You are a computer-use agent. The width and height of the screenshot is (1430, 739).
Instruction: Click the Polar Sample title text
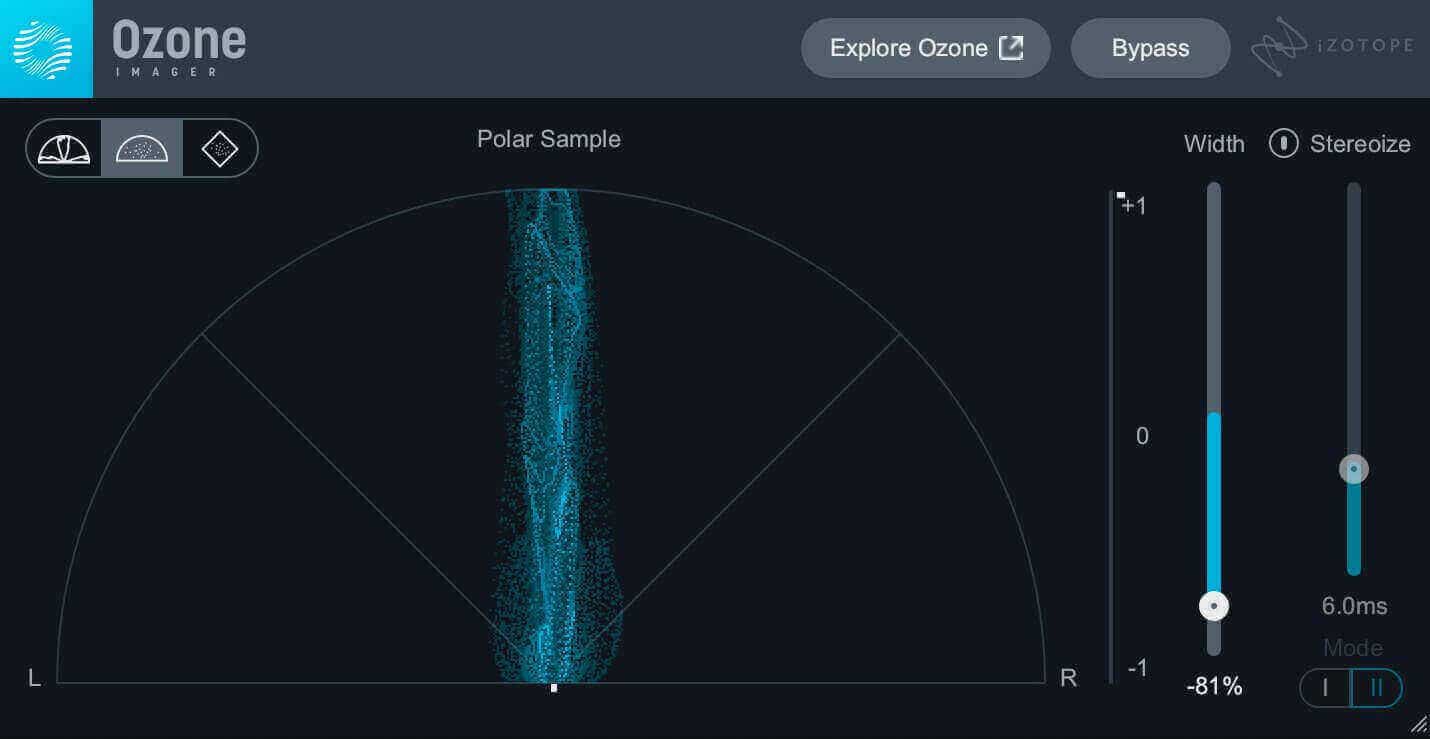(x=549, y=139)
